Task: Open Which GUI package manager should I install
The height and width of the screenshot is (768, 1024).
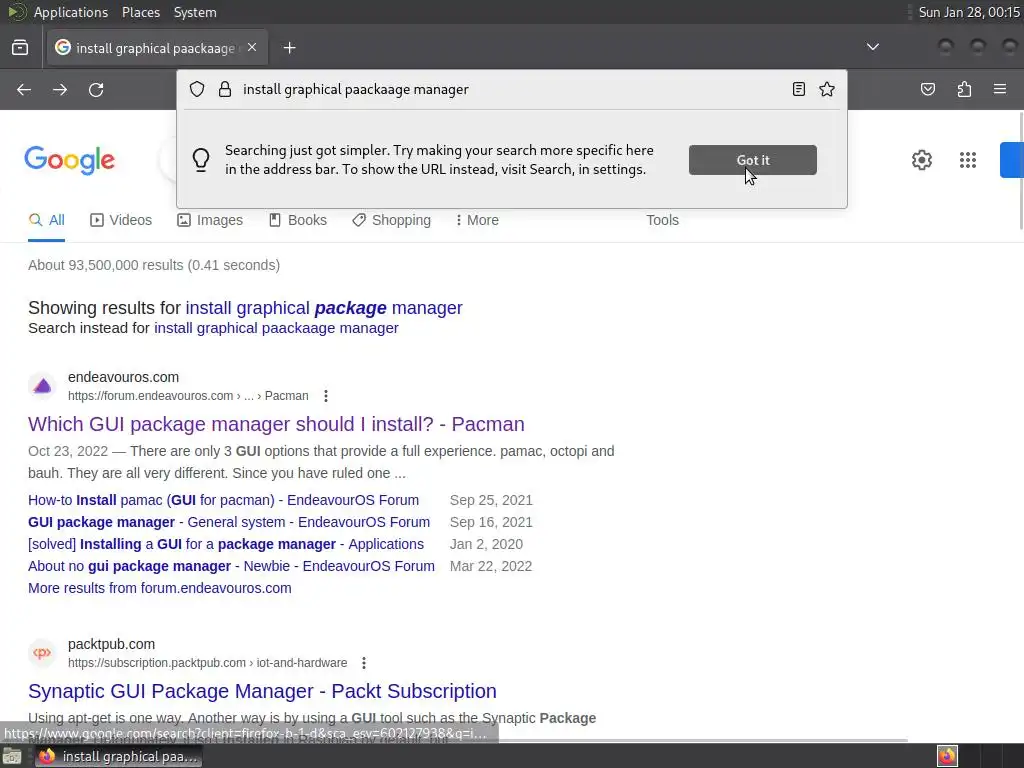Action: (x=276, y=424)
